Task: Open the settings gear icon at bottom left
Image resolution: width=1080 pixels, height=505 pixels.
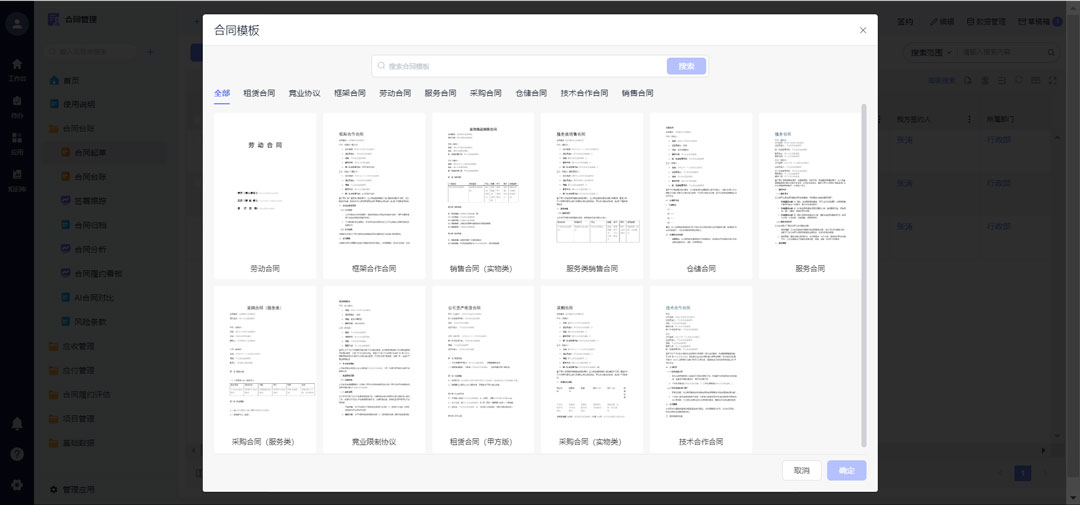Action: 17,484
